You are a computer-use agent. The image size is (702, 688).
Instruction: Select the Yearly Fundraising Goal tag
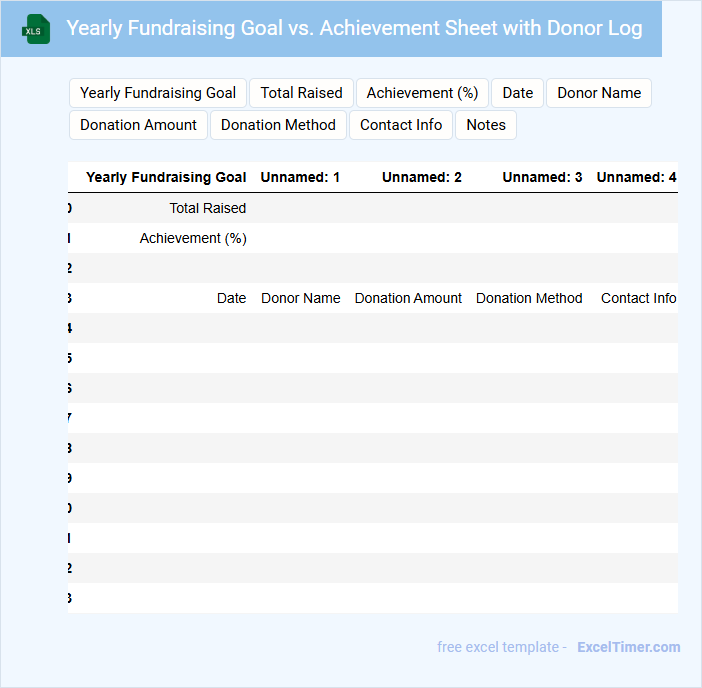(x=158, y=93)
